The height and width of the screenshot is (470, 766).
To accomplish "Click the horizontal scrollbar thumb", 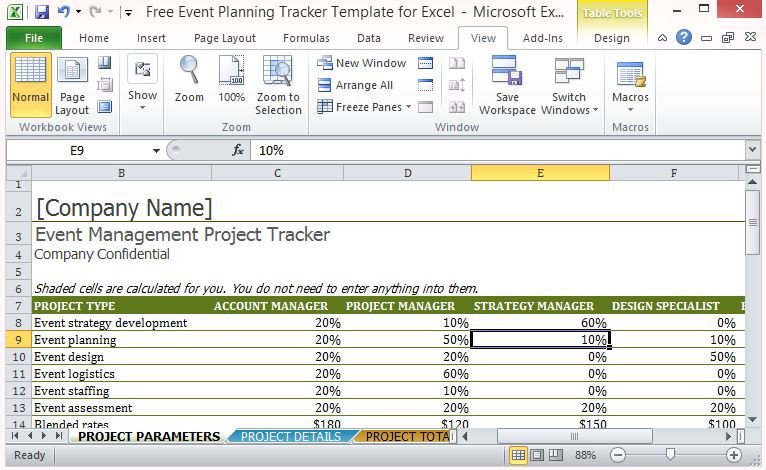I will tap(574, 436).
